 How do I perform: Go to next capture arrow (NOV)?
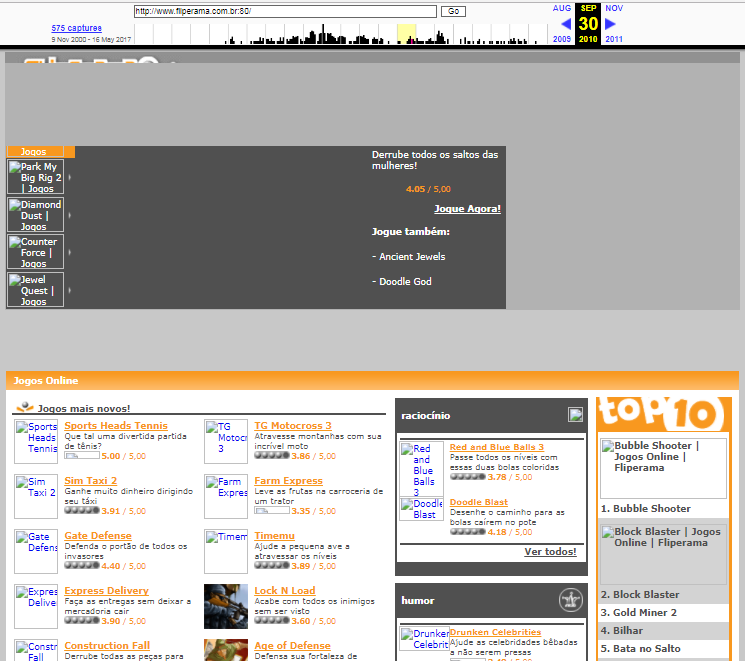[x=610, y=24]
